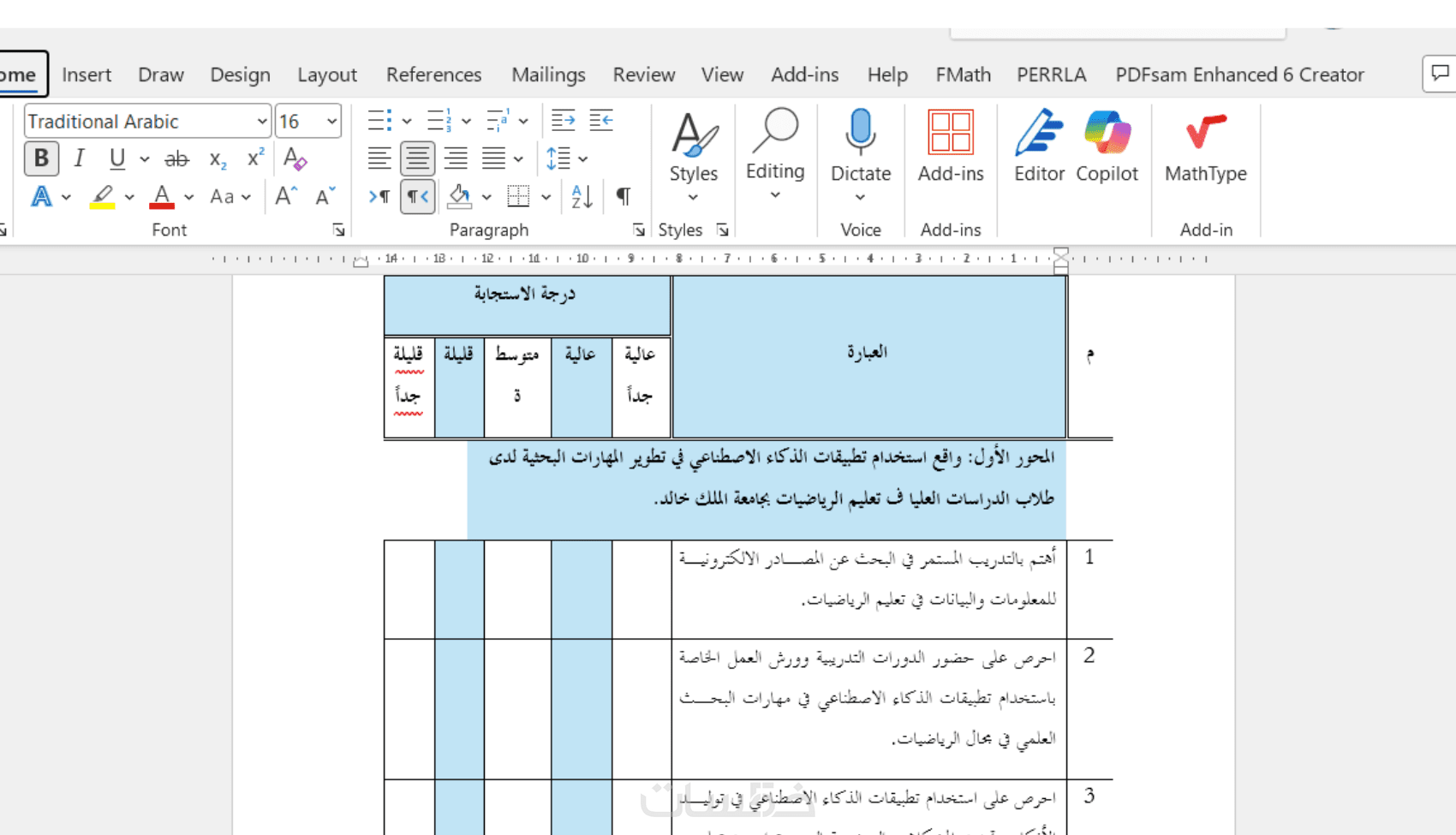Expand borders dropdown arrow

click(x=546, y=198)
